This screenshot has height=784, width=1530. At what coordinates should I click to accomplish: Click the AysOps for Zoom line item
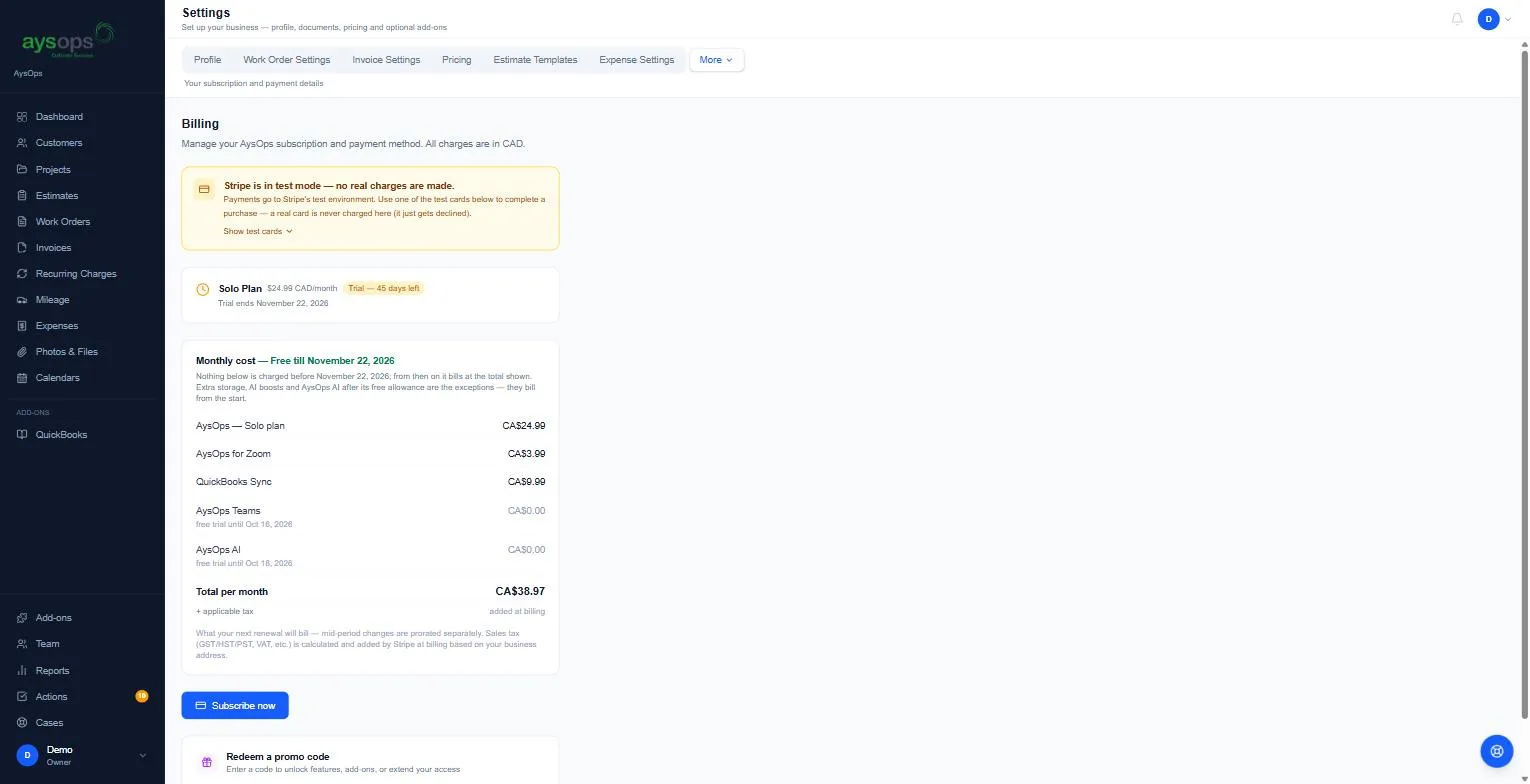(370, 454)
